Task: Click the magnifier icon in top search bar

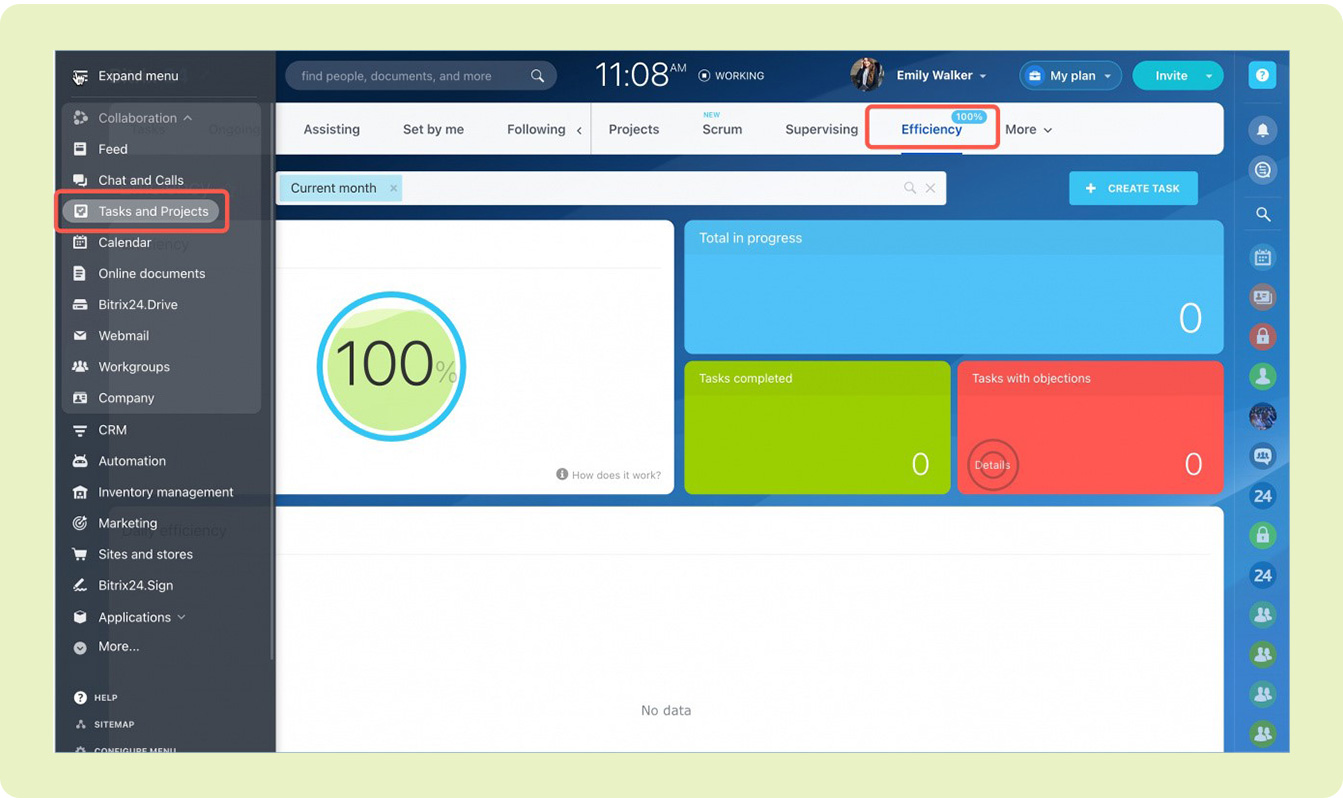Action: (537, 76)
